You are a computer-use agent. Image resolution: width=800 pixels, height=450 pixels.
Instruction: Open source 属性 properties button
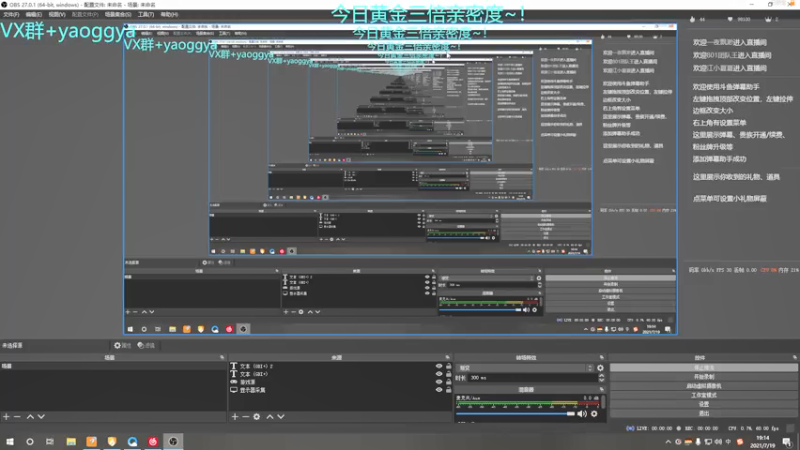pyautogui.click(x=122, y=345)
